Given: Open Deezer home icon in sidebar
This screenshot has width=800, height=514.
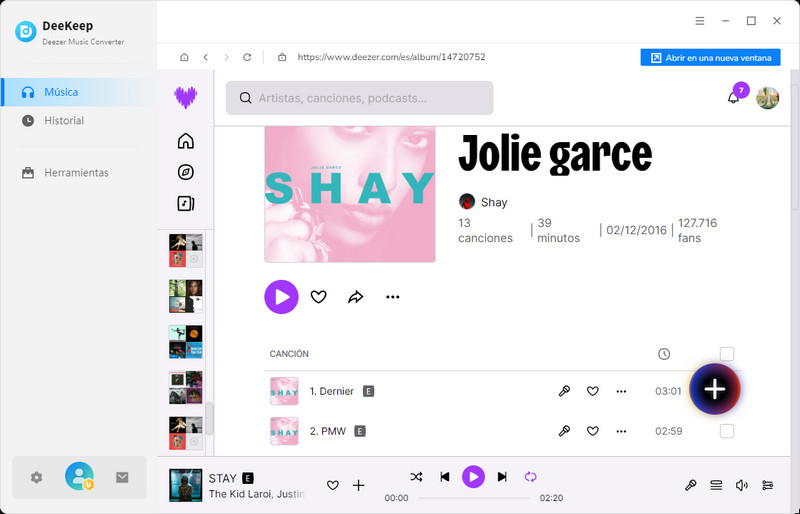Looking at the screenshot, I should point(186,141).
